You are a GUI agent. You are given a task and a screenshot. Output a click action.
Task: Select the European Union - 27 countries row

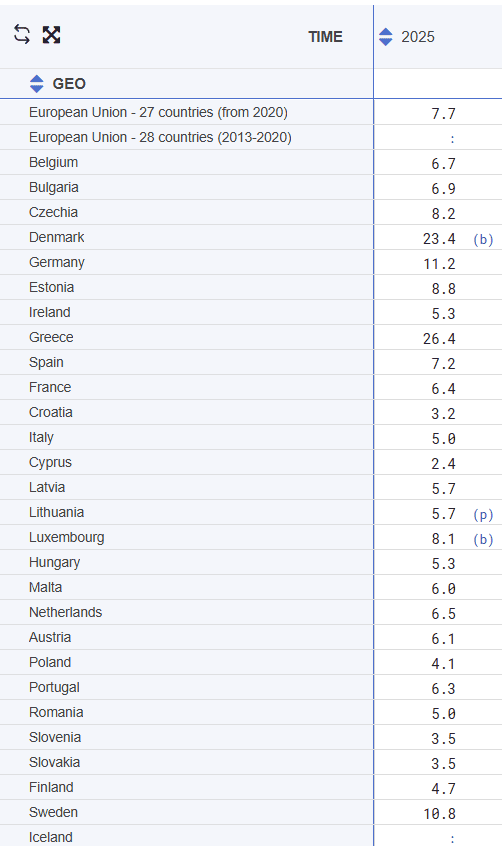point(251,113)
